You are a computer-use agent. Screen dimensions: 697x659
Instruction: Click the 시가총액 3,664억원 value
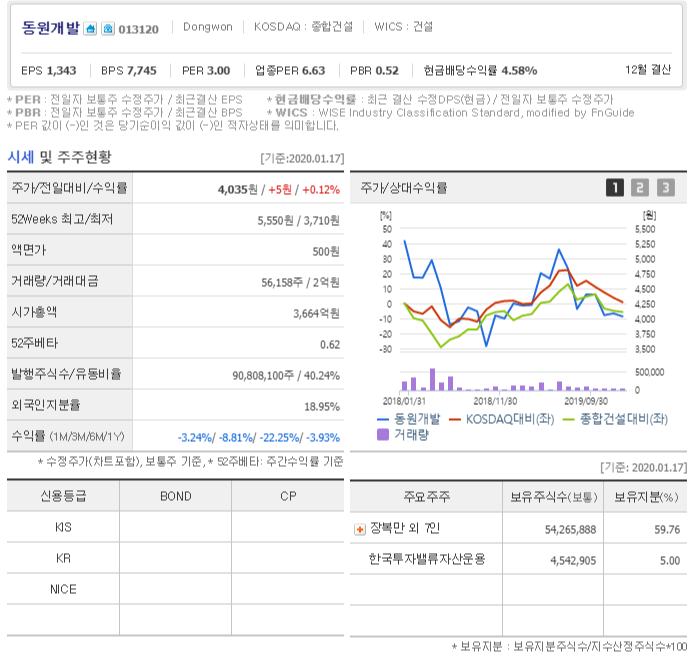pyautogui.click(x=316, y=314)
